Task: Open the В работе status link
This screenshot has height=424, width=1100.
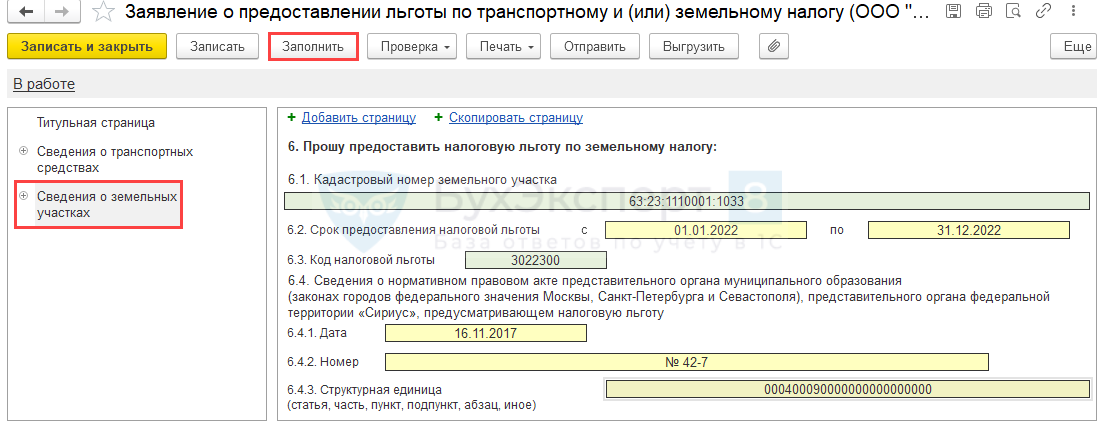Action: point(43,84)
